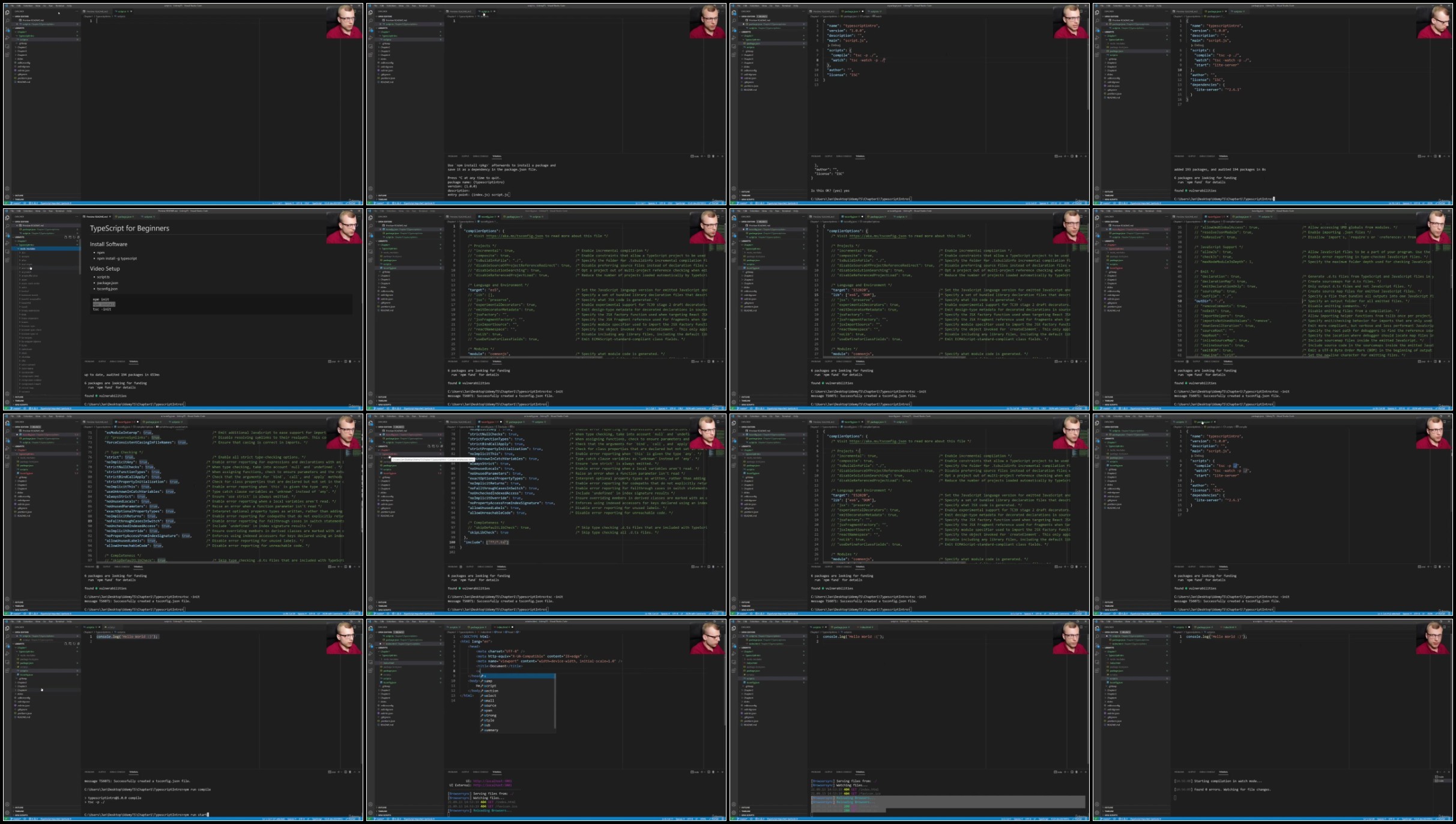Select Search icon in the index.html autocomplete frame

(370, 637)
